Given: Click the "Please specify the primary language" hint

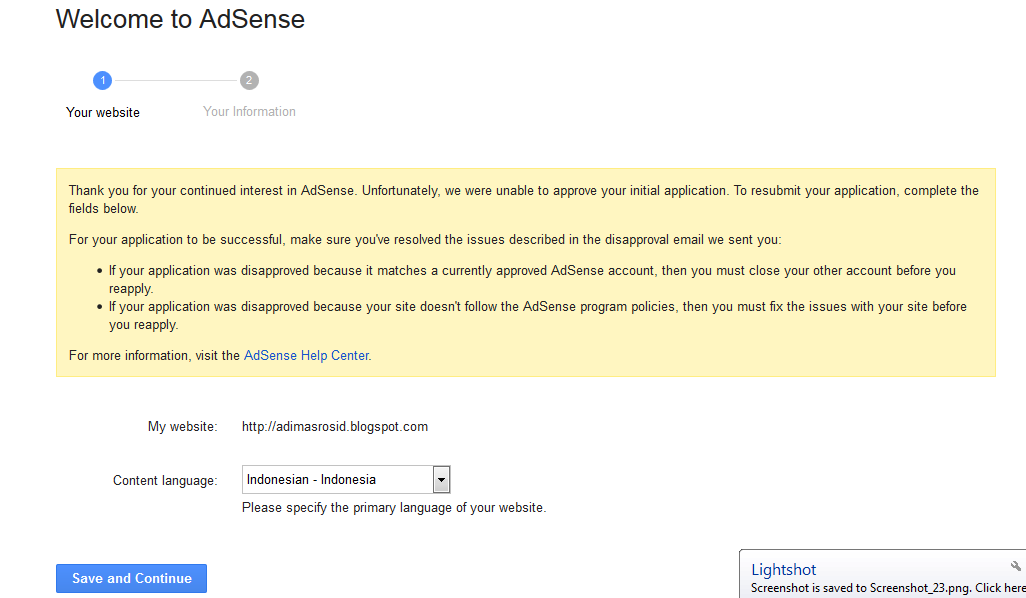Looking at the screenshot, I should click(x=394, y=508).
